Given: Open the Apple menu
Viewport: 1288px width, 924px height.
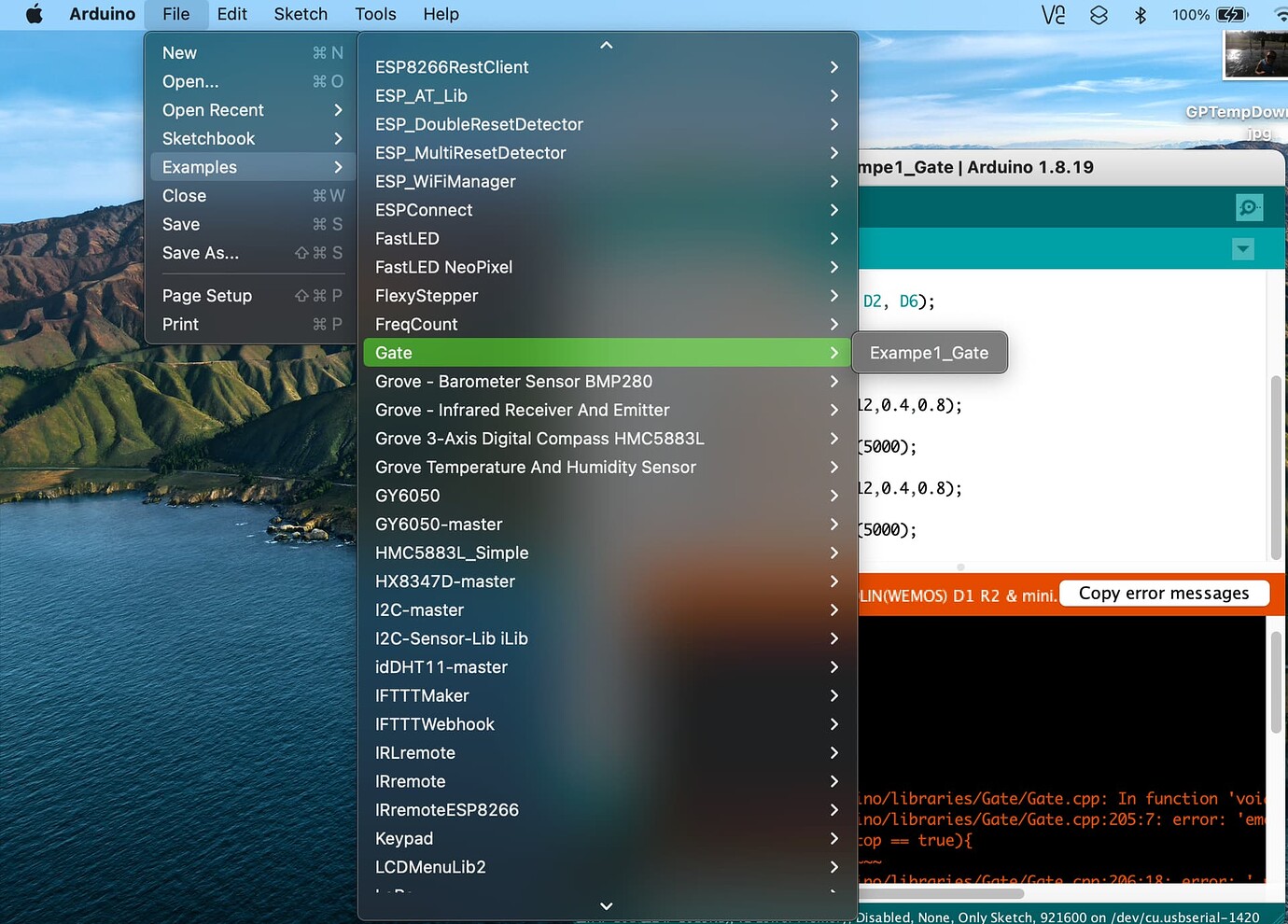Looking at the screenshot, I should coord(34,14).
